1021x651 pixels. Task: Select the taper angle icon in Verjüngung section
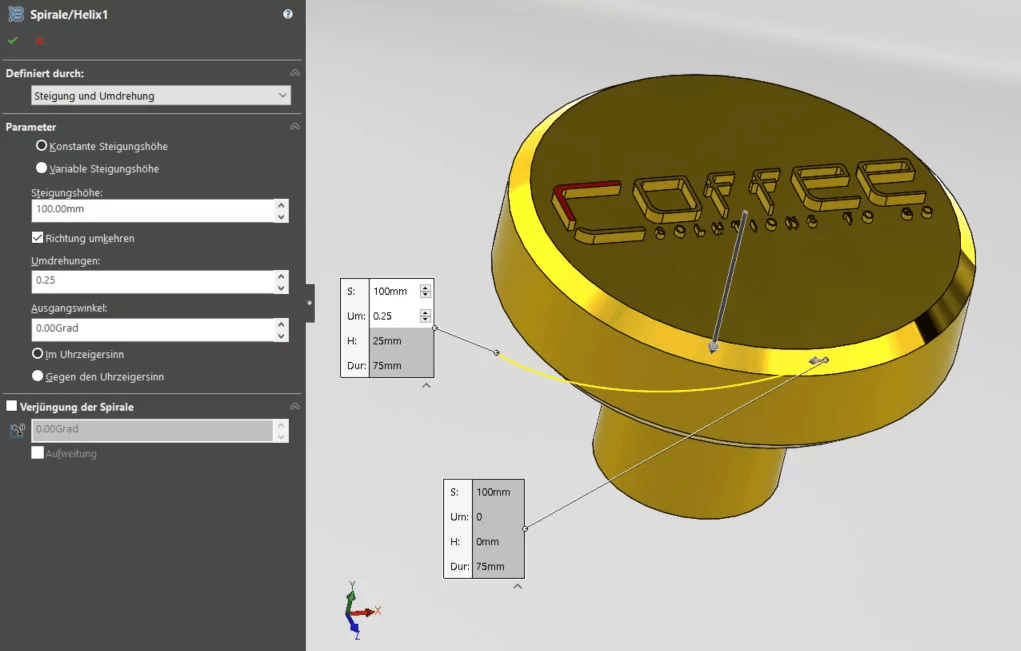(17, 429)
